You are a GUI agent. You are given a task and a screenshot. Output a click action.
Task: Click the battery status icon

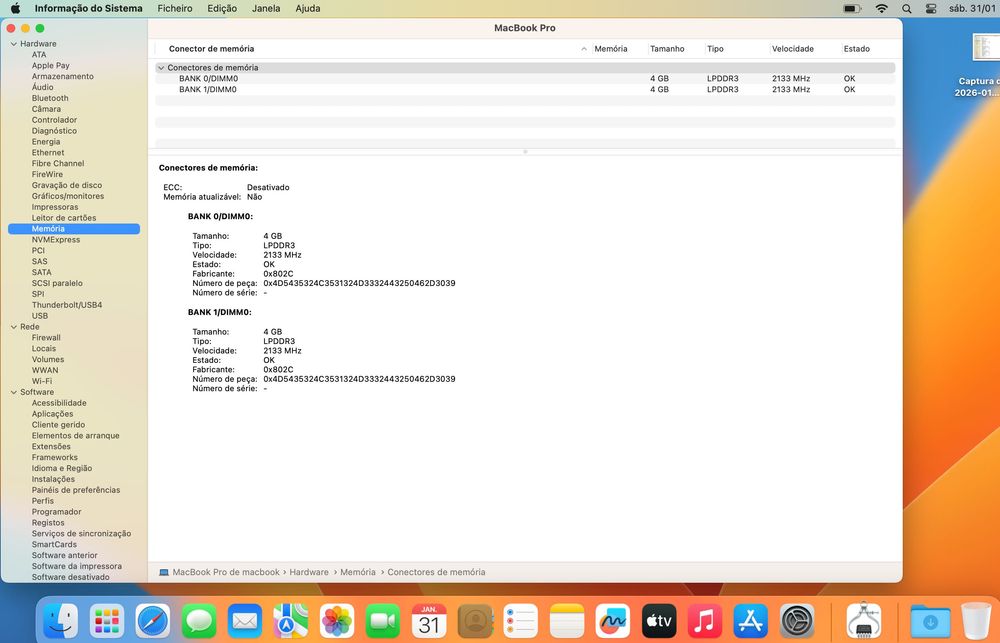click(851, 8)
